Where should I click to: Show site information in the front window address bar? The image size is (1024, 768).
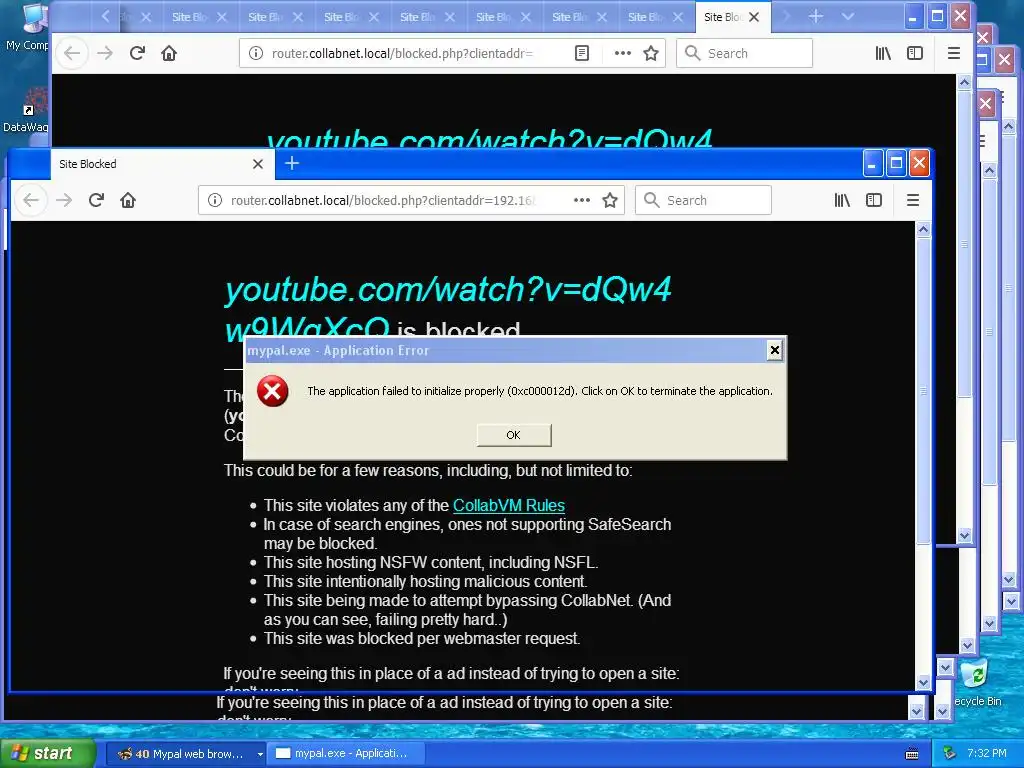pyautogui.click(x=214, y=200)
